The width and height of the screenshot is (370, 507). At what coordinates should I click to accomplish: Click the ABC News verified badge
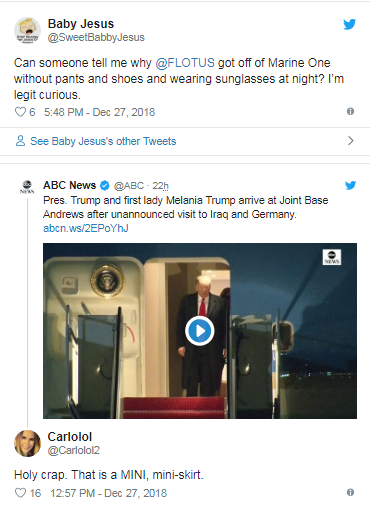tap(105, 185)
